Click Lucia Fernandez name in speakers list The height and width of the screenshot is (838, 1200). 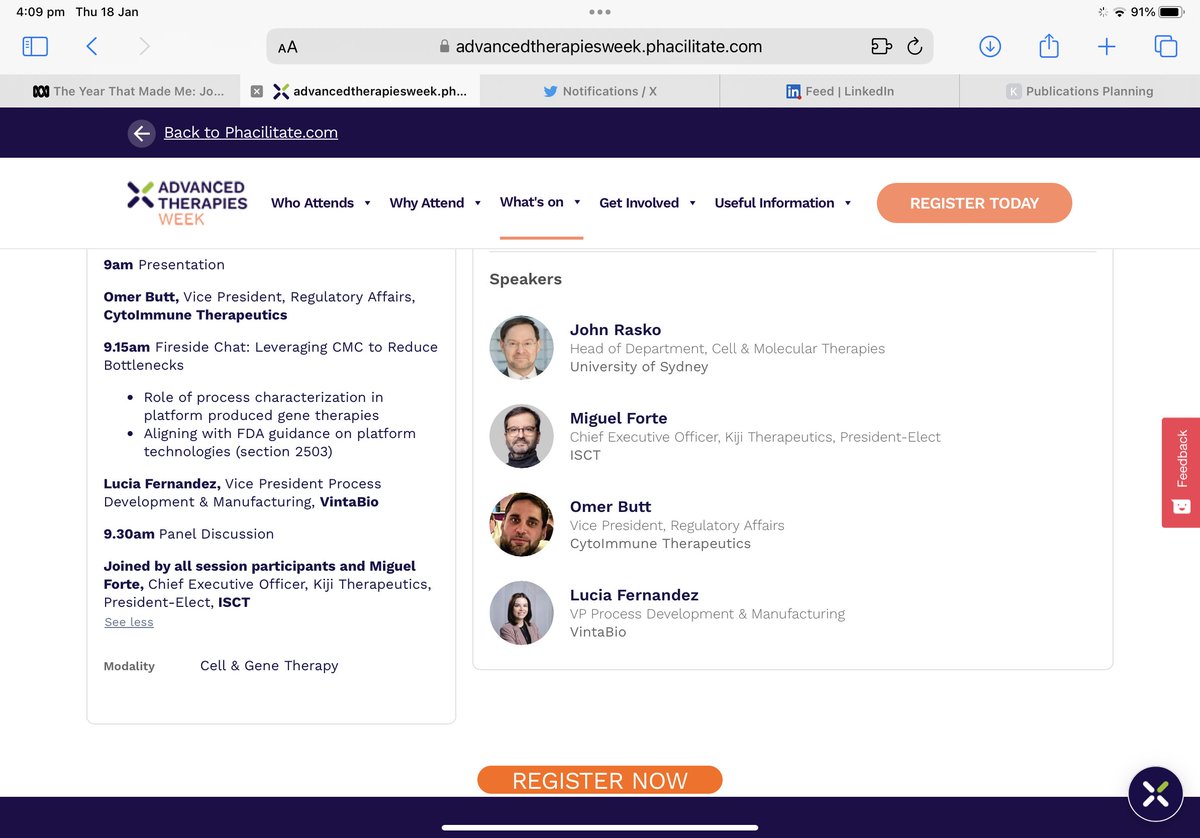(634, 594)
